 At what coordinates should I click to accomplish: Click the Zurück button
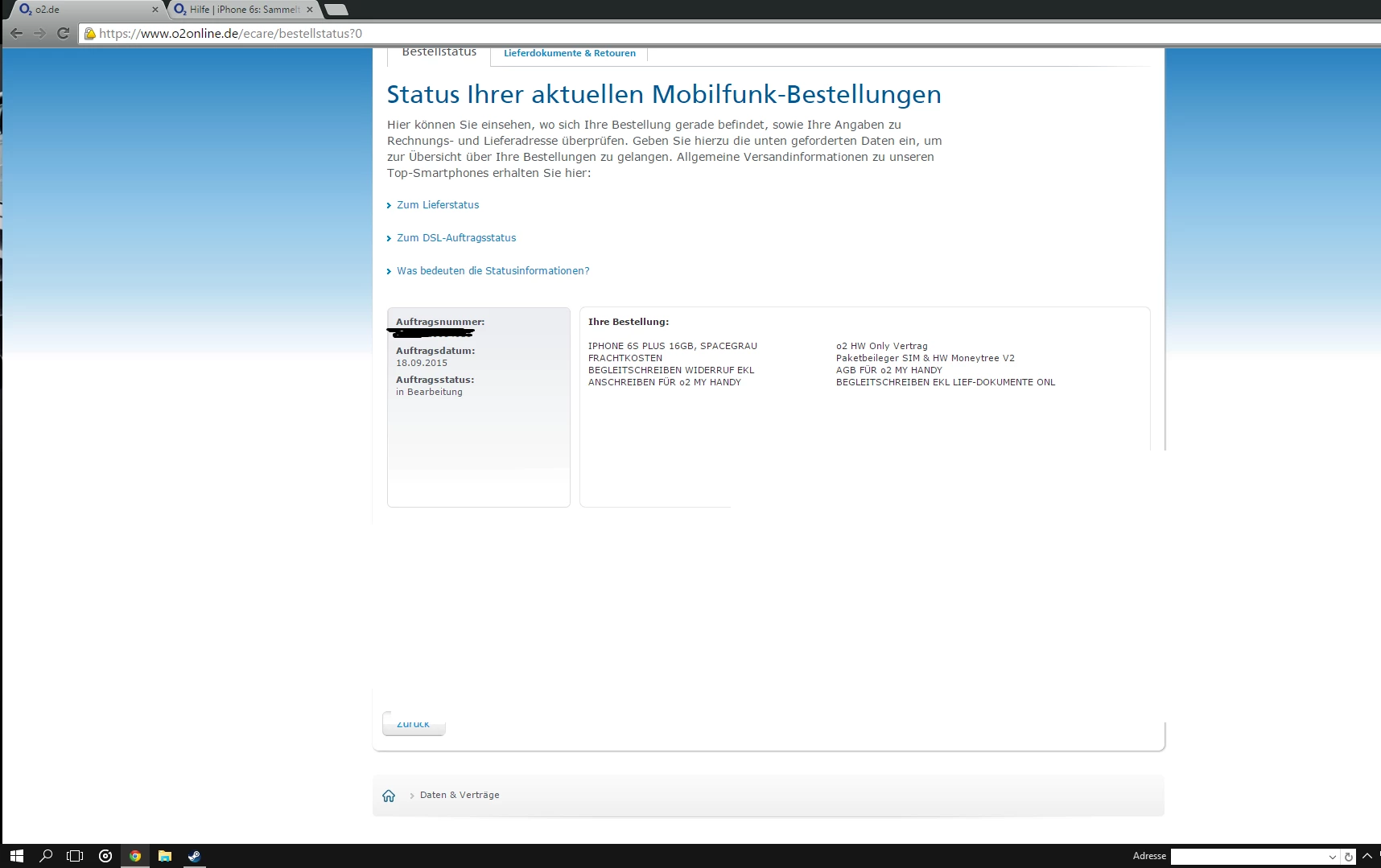tap(414, 724)
